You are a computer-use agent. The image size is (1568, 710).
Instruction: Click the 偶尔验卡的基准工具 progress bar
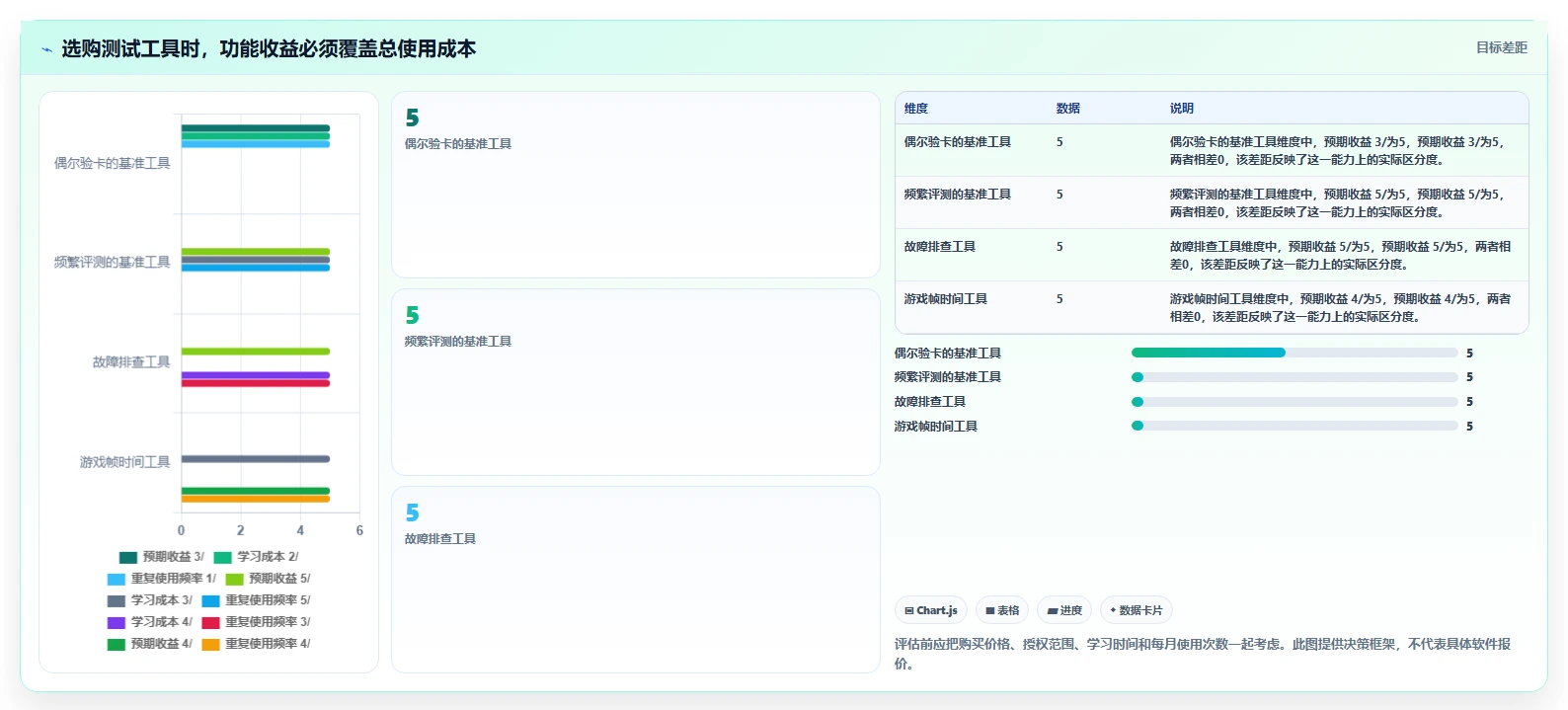click(x=1294, y=353)
